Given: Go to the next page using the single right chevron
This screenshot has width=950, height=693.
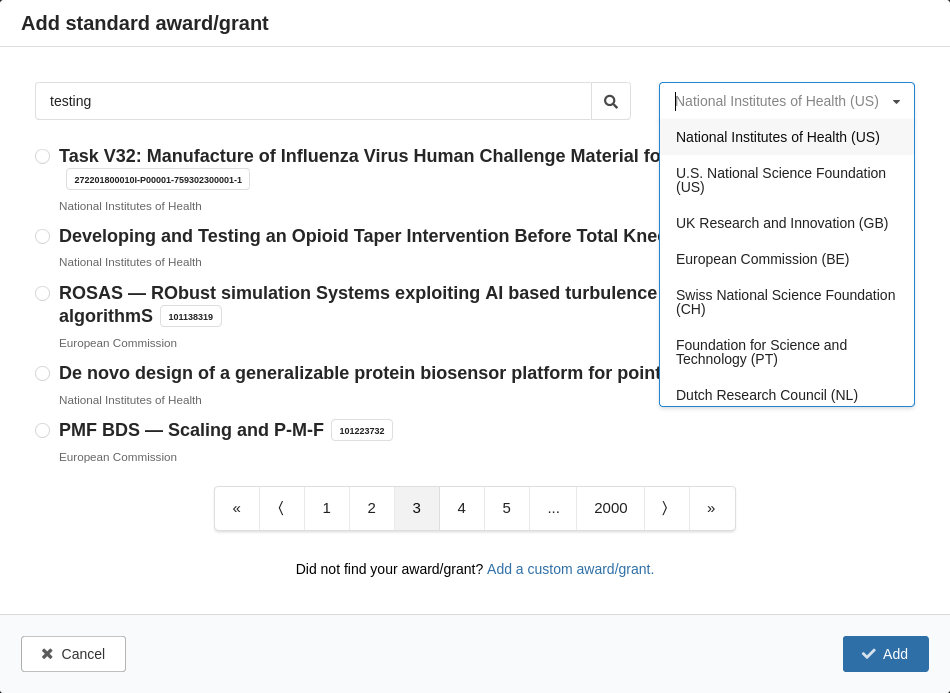Looking at the screenshot, I should 666,508.
